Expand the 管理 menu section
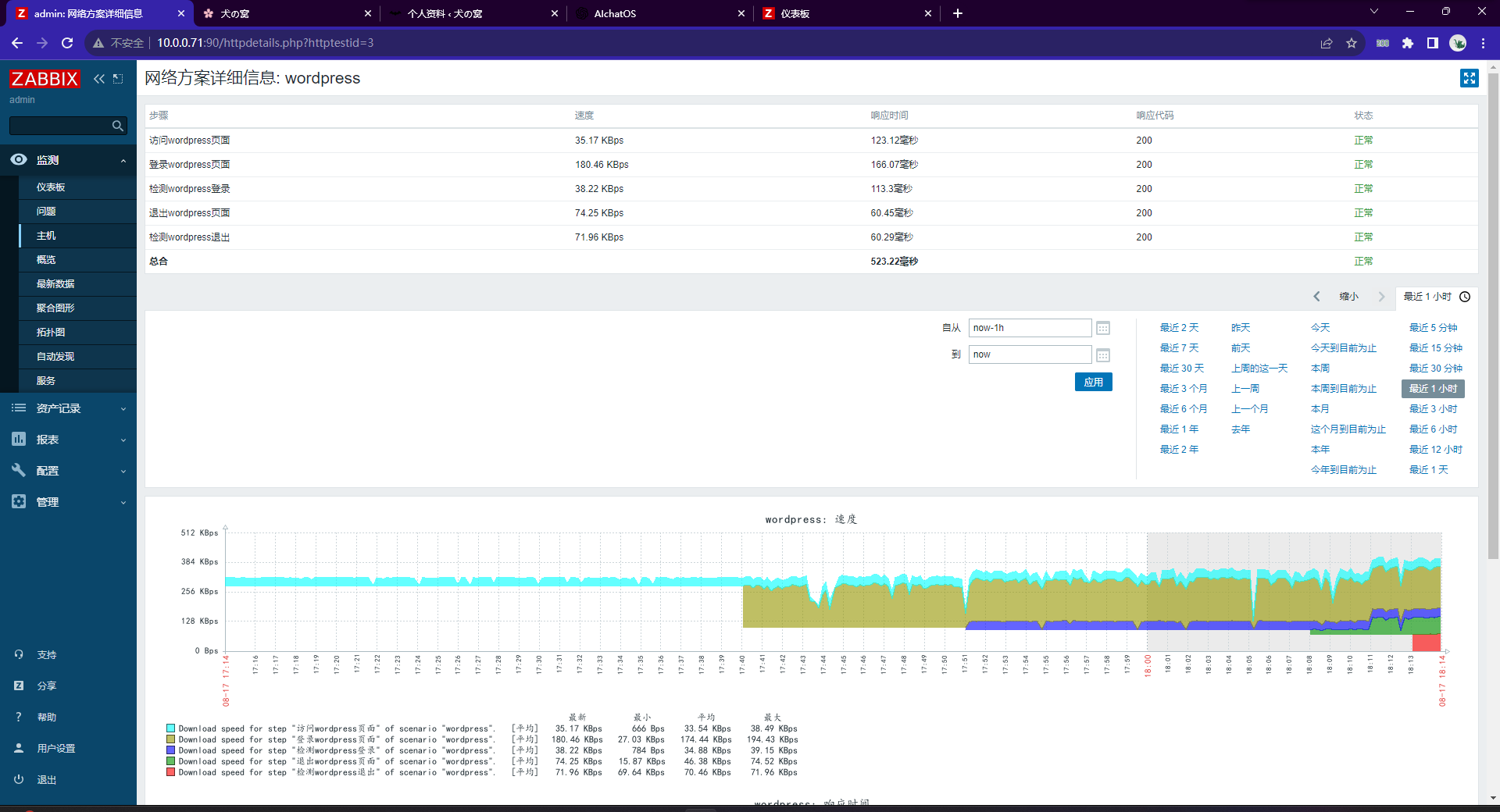 (x=123, y=503)
